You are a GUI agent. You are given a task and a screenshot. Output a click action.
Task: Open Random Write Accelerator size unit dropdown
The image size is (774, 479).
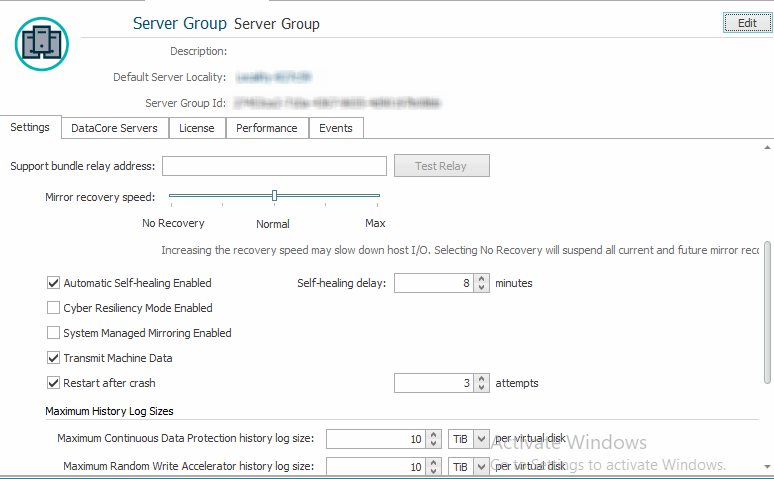point(481,467)
